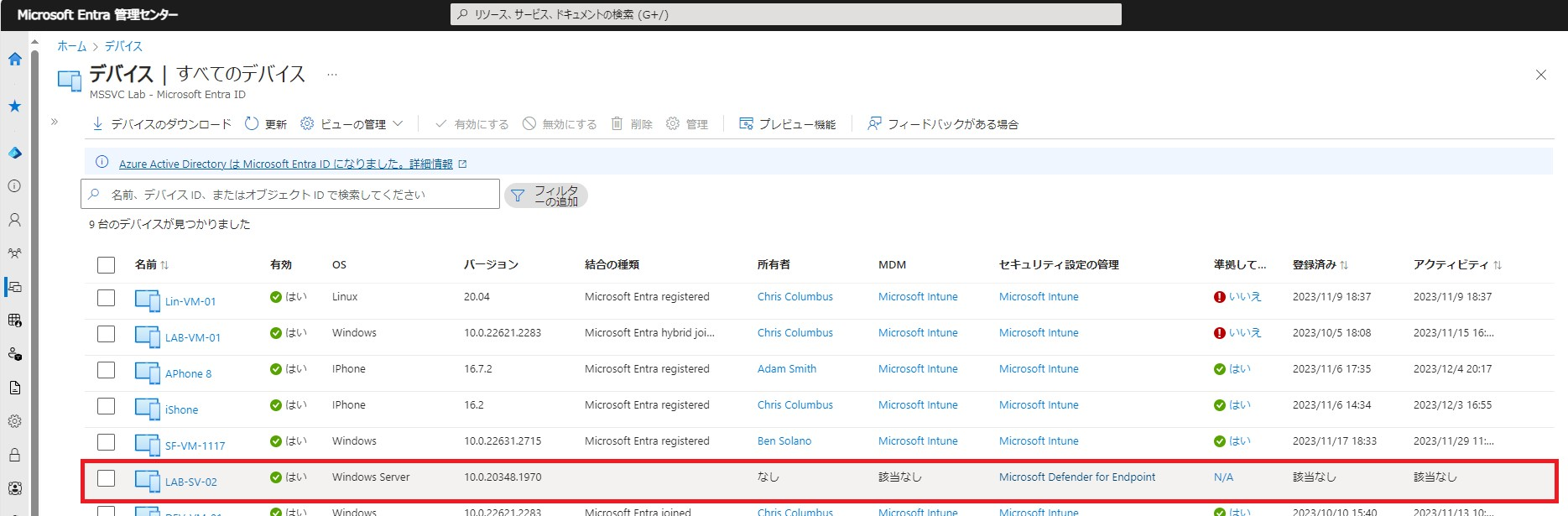This screenshot has height=516, width=1568.
Task: Open owner Chris Columbus in Lin-VM-01 row
Action: click(795, 296)
